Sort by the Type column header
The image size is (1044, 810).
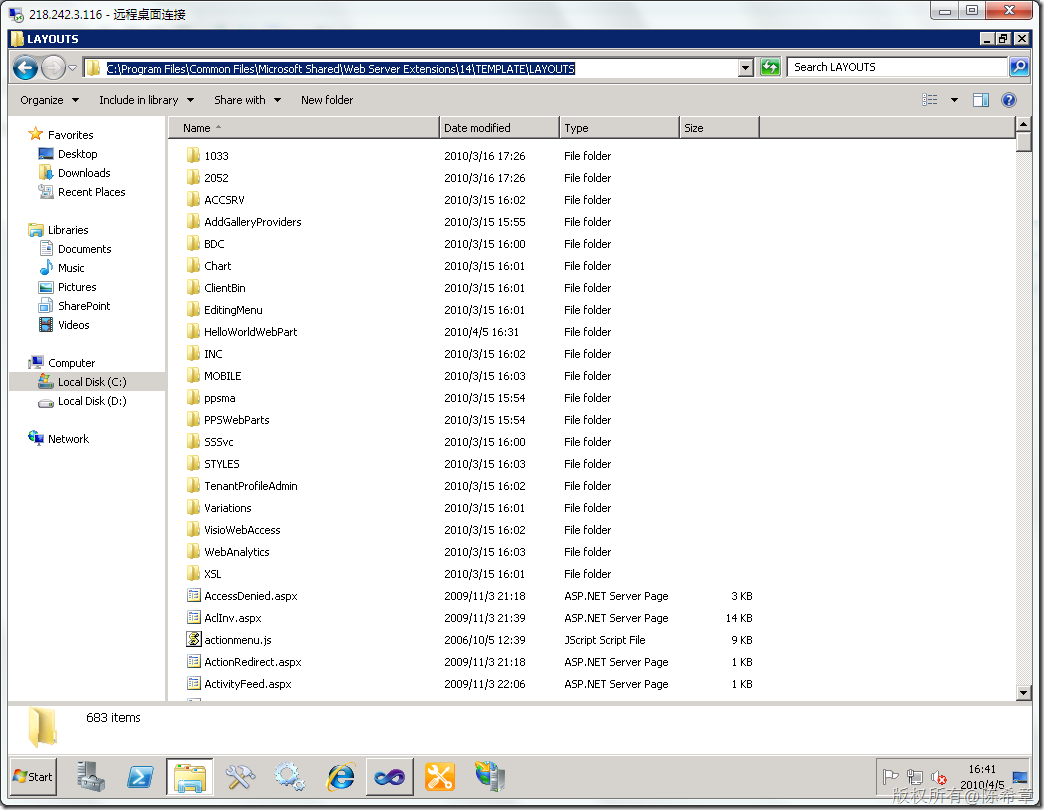pyautogui.click(x=619, y=128)
